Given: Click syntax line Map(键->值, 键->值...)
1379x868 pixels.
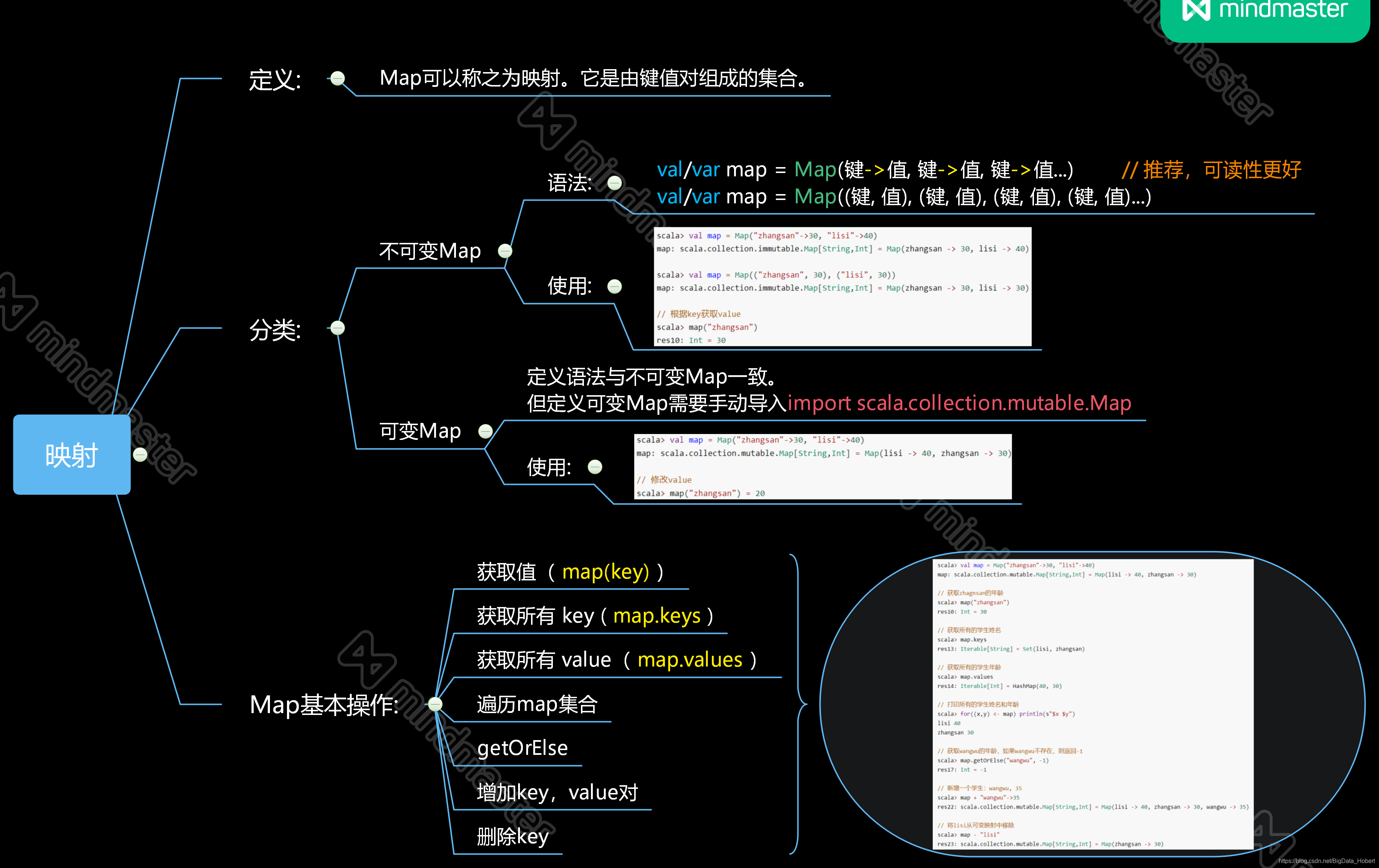Looking at the screenshot, I should coord(865,170).
